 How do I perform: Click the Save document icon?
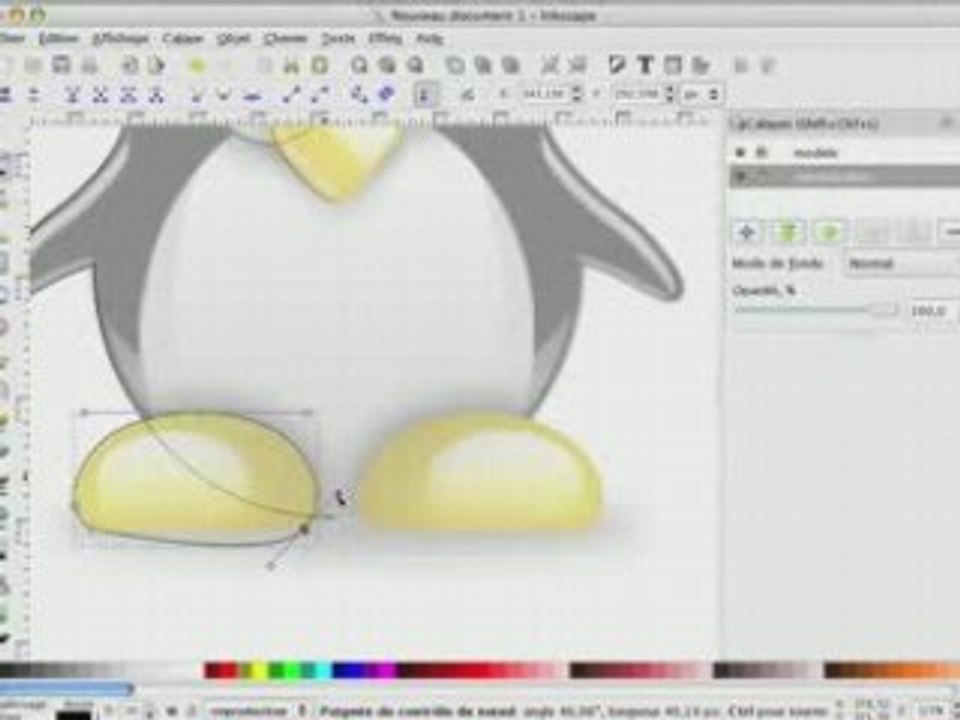click(61, 65)
